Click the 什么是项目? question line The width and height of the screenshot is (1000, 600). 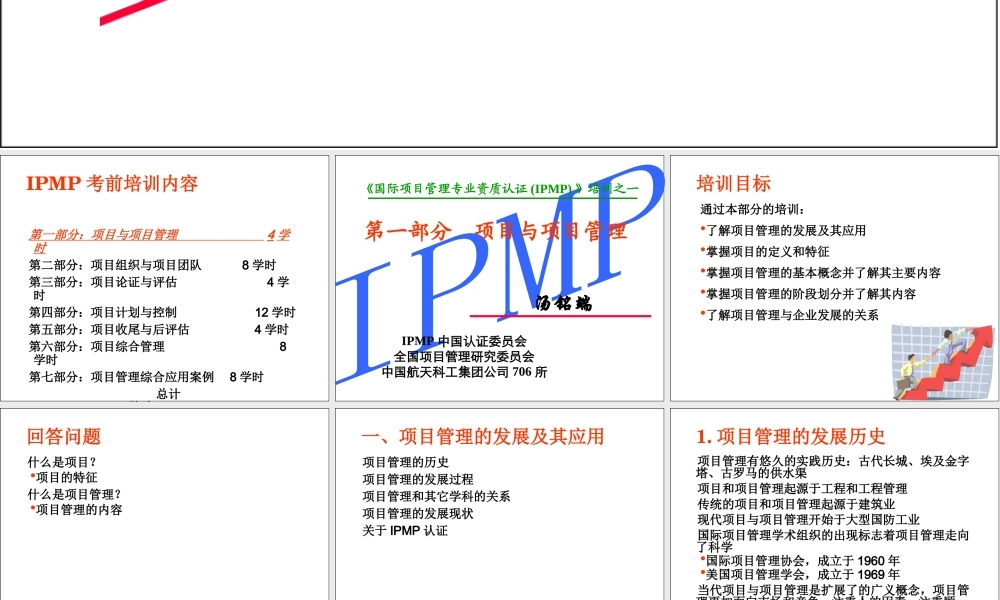[62, 462]
